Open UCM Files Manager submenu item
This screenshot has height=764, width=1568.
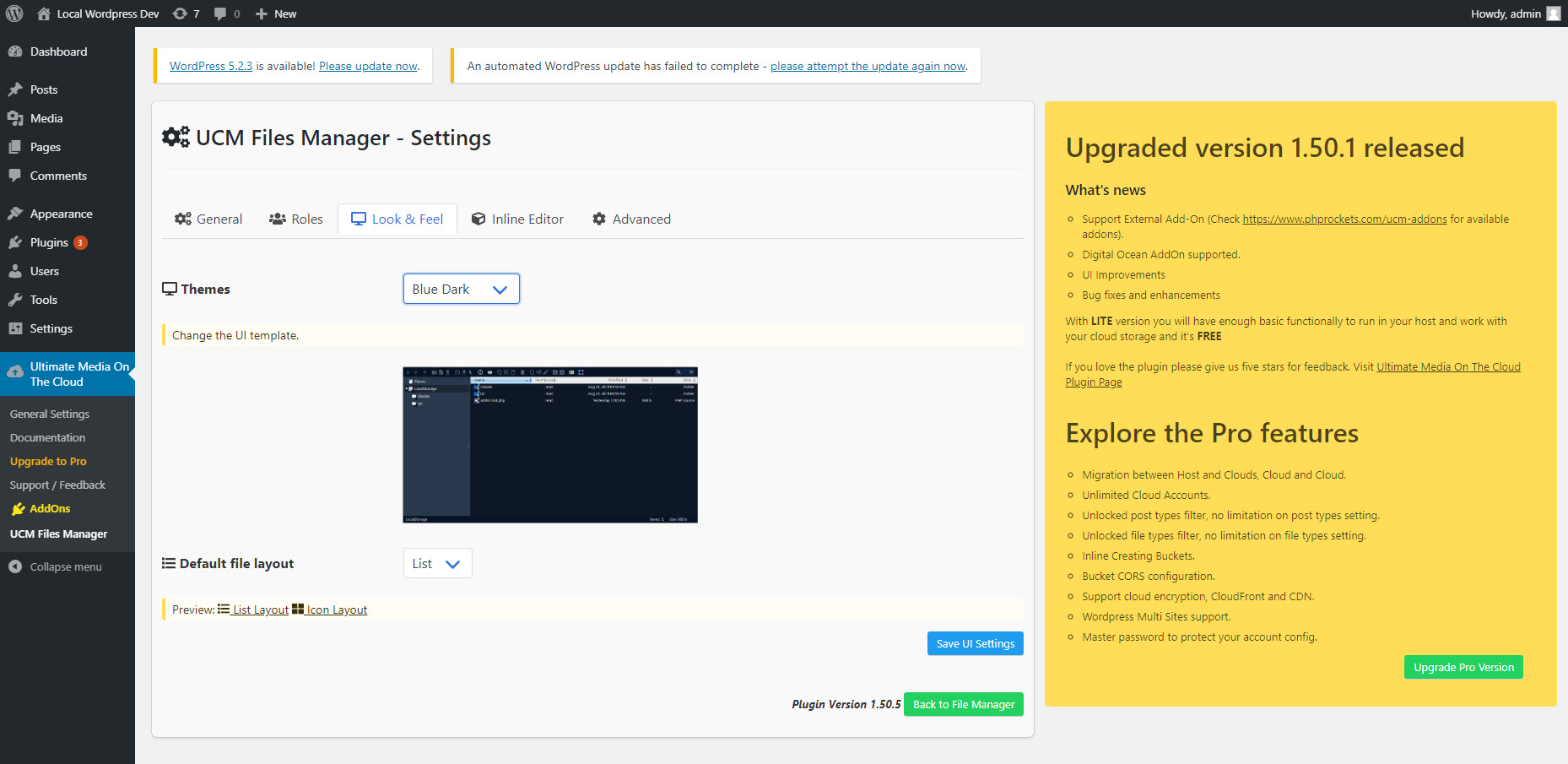click(59, 534)
